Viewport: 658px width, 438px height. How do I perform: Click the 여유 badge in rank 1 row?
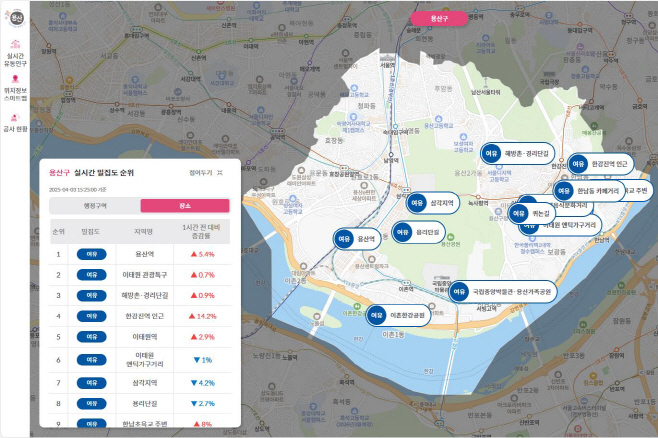coord(91,254)
